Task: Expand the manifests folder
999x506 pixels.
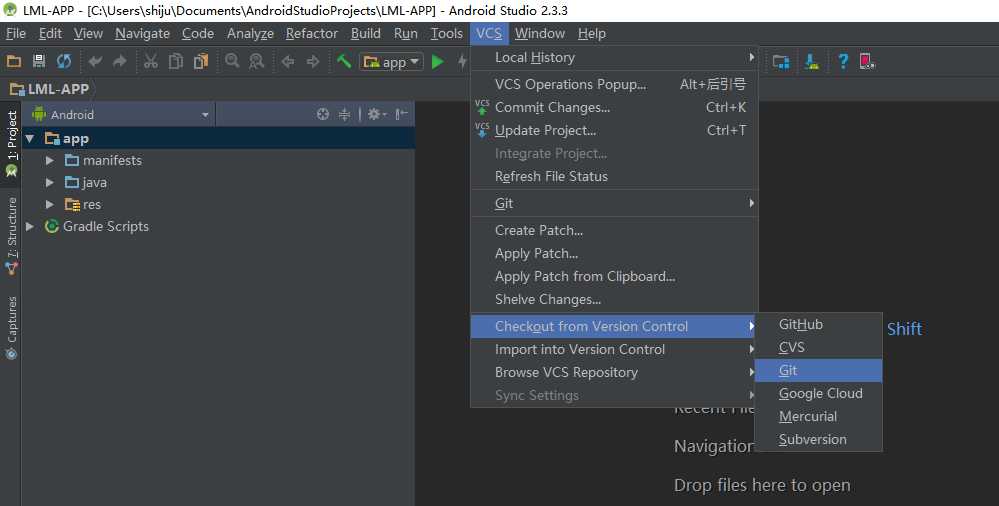Action: [50, 161]
